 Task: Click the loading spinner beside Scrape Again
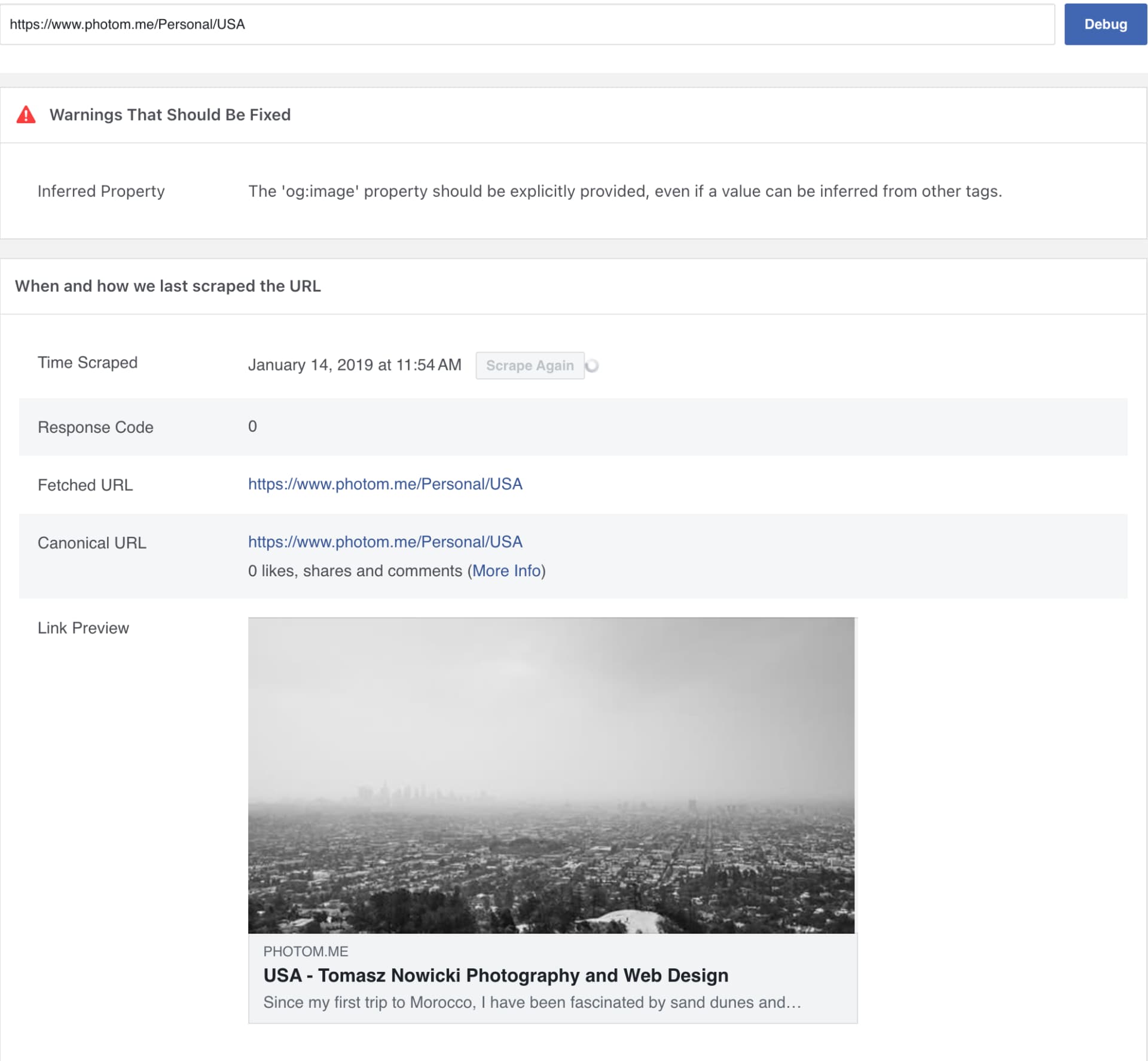pos(593,365)
